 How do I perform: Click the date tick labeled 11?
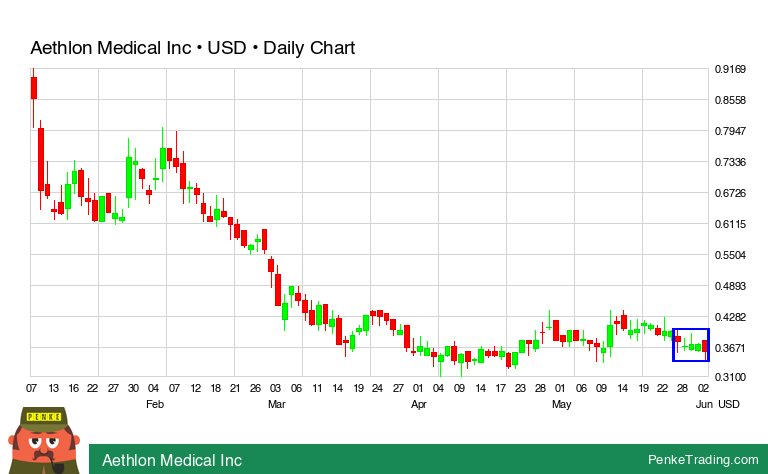tap(317, 388)
